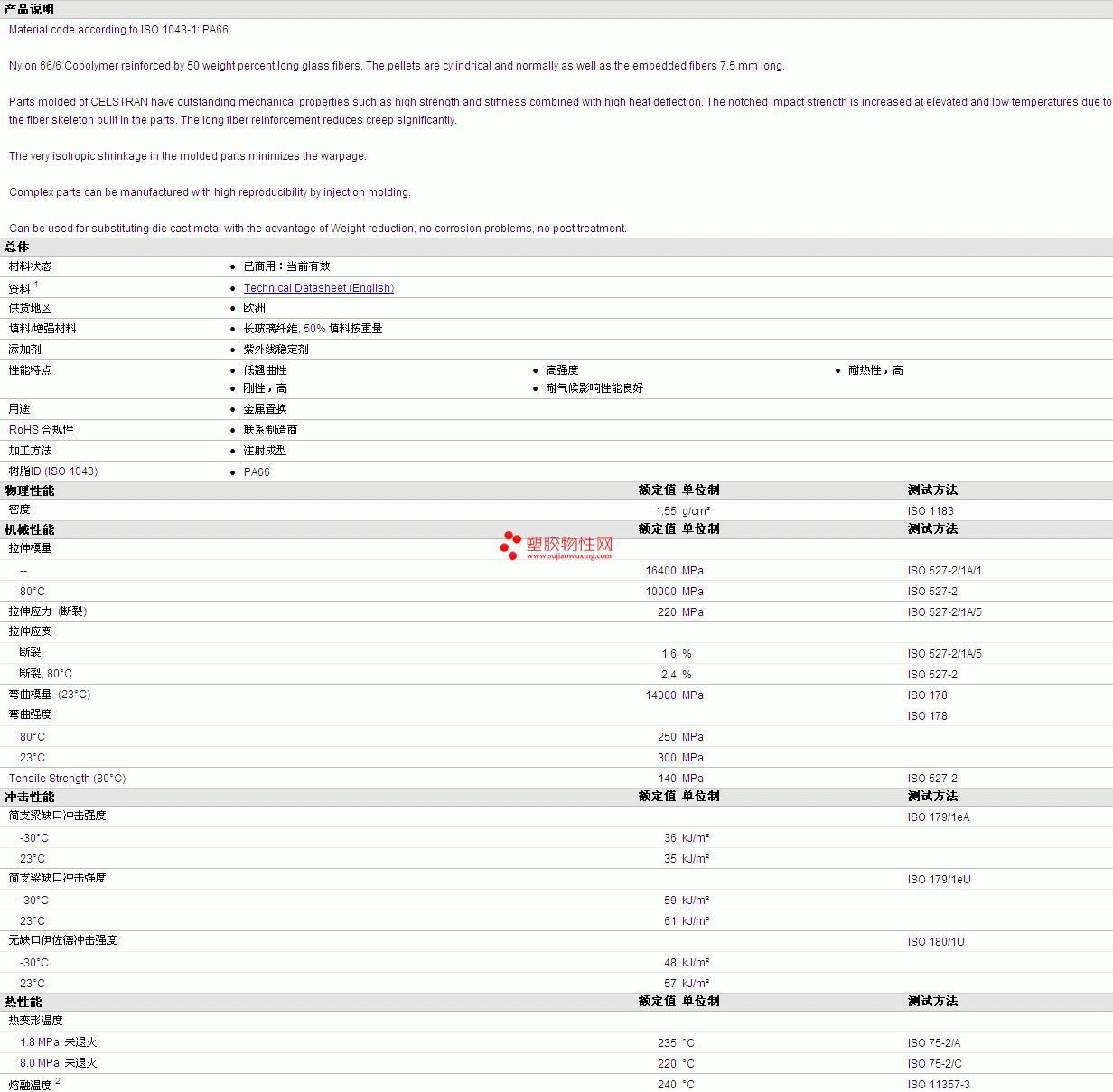Click the impact strength value 36
The width and height of the screenshot is (1113, 1092).
670,838
